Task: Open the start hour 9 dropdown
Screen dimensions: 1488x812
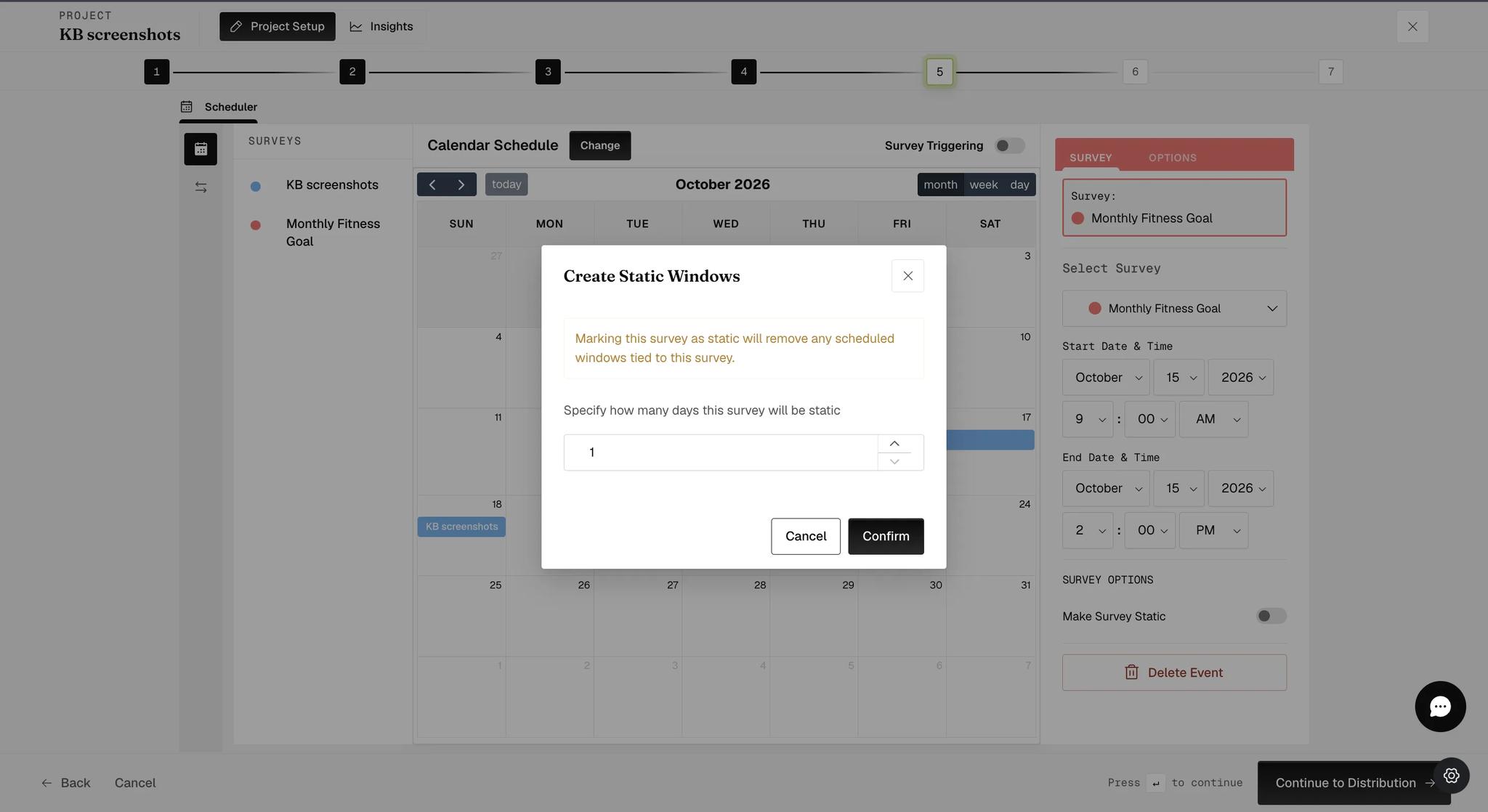Action: tap(1088, 419)
